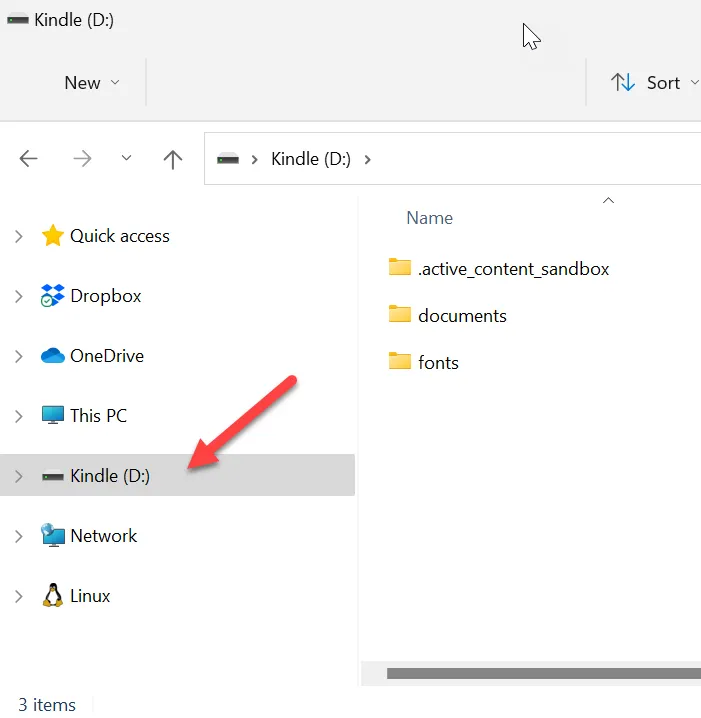Click the Dropbox icon in sidebar
The width and height of the screenshot is (701, 718).
(x=53, y=296)
